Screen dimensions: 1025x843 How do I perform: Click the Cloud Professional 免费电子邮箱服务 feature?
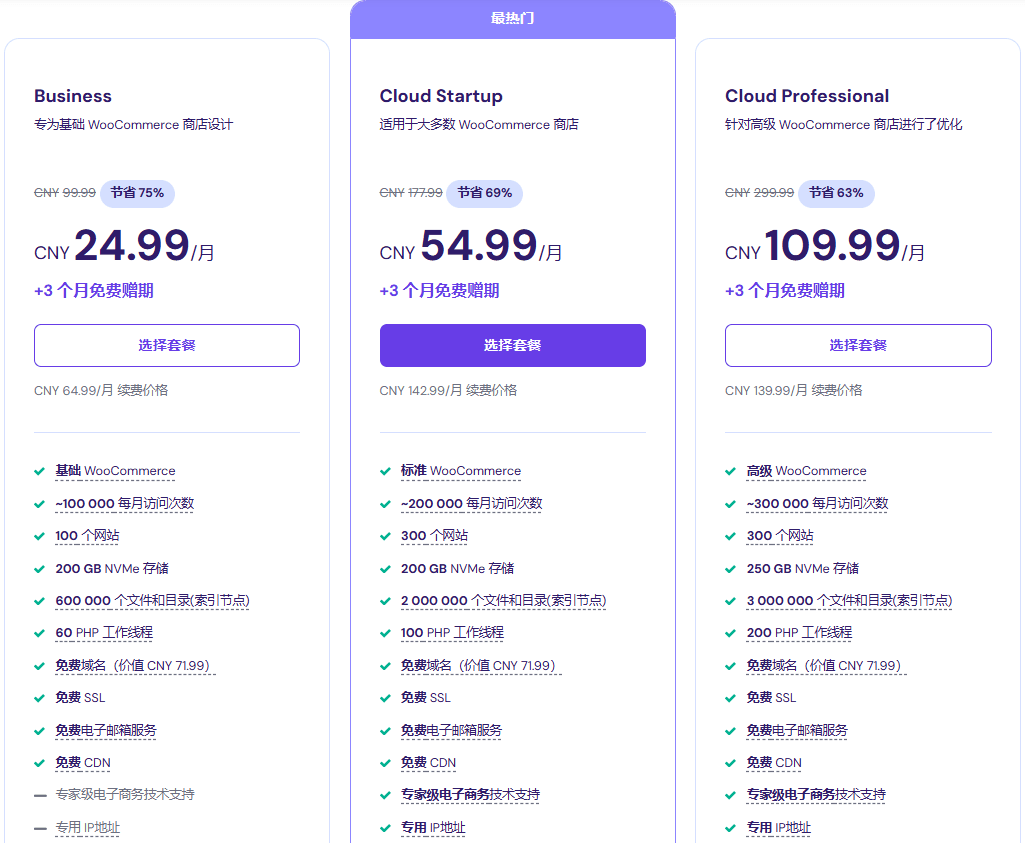tap(797, 730)
